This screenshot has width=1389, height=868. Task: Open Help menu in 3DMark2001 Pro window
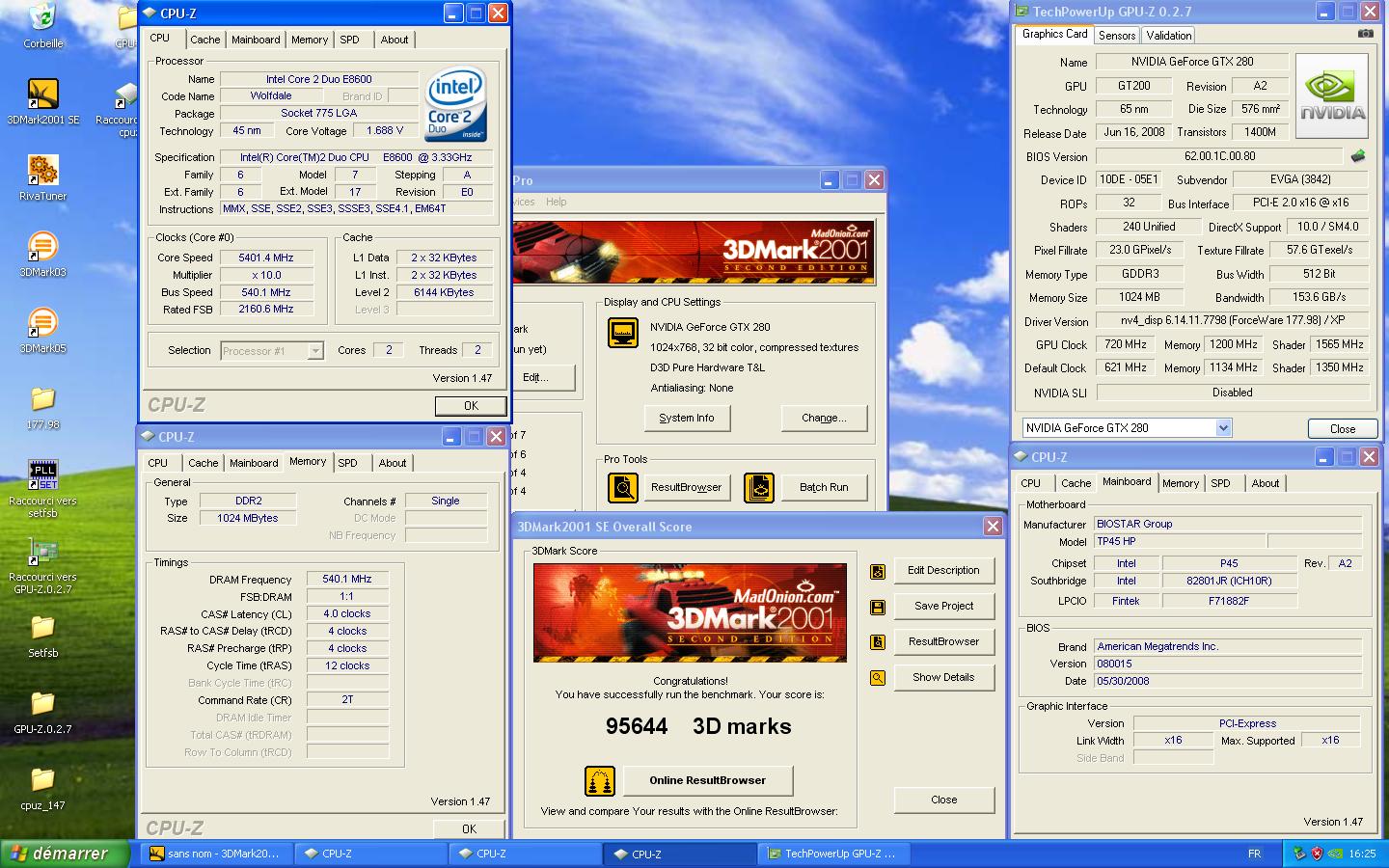(x=557, y=202)
